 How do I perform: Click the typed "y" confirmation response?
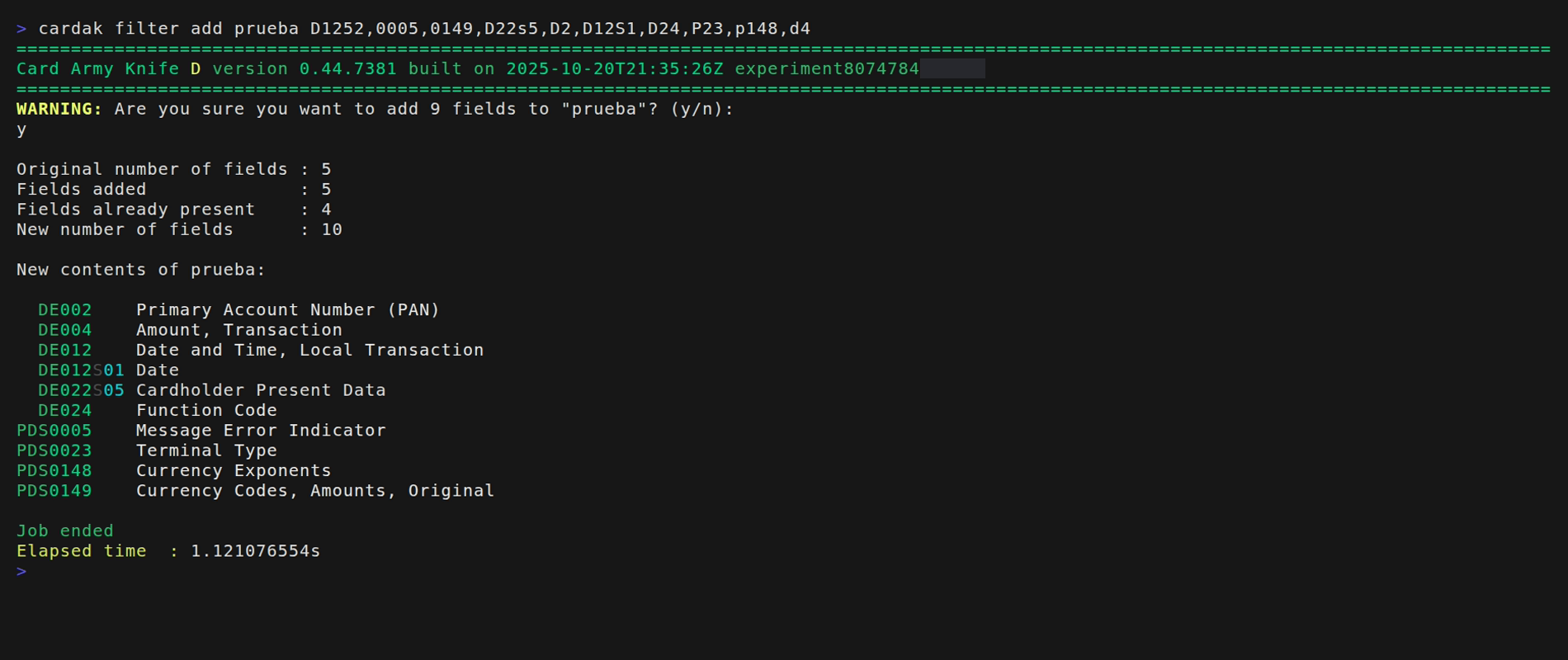click(21, 130)
